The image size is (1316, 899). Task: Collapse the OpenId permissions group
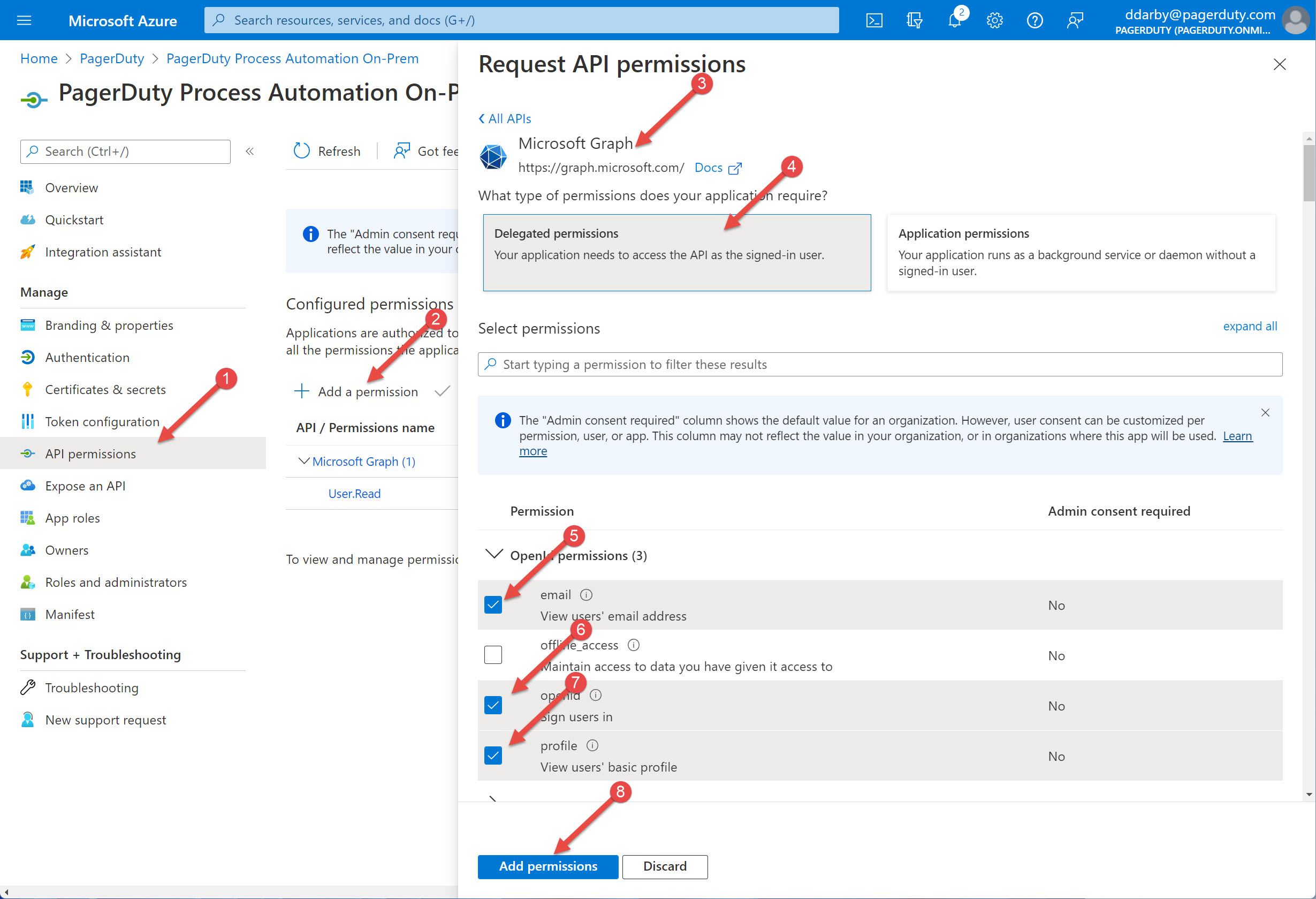click(x=495, y=555)
